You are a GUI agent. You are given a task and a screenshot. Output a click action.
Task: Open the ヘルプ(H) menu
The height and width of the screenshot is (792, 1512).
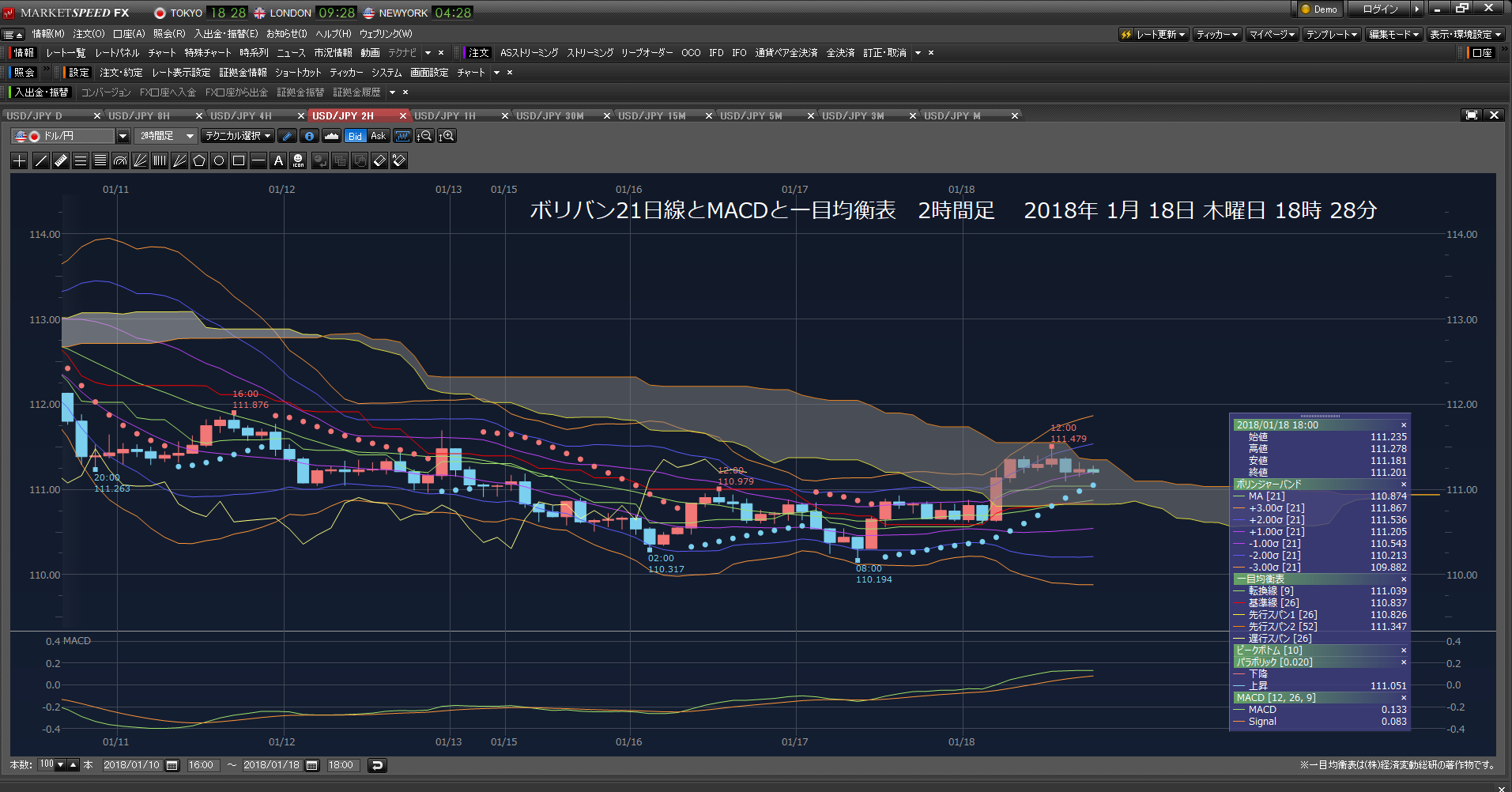click(333, 34)
